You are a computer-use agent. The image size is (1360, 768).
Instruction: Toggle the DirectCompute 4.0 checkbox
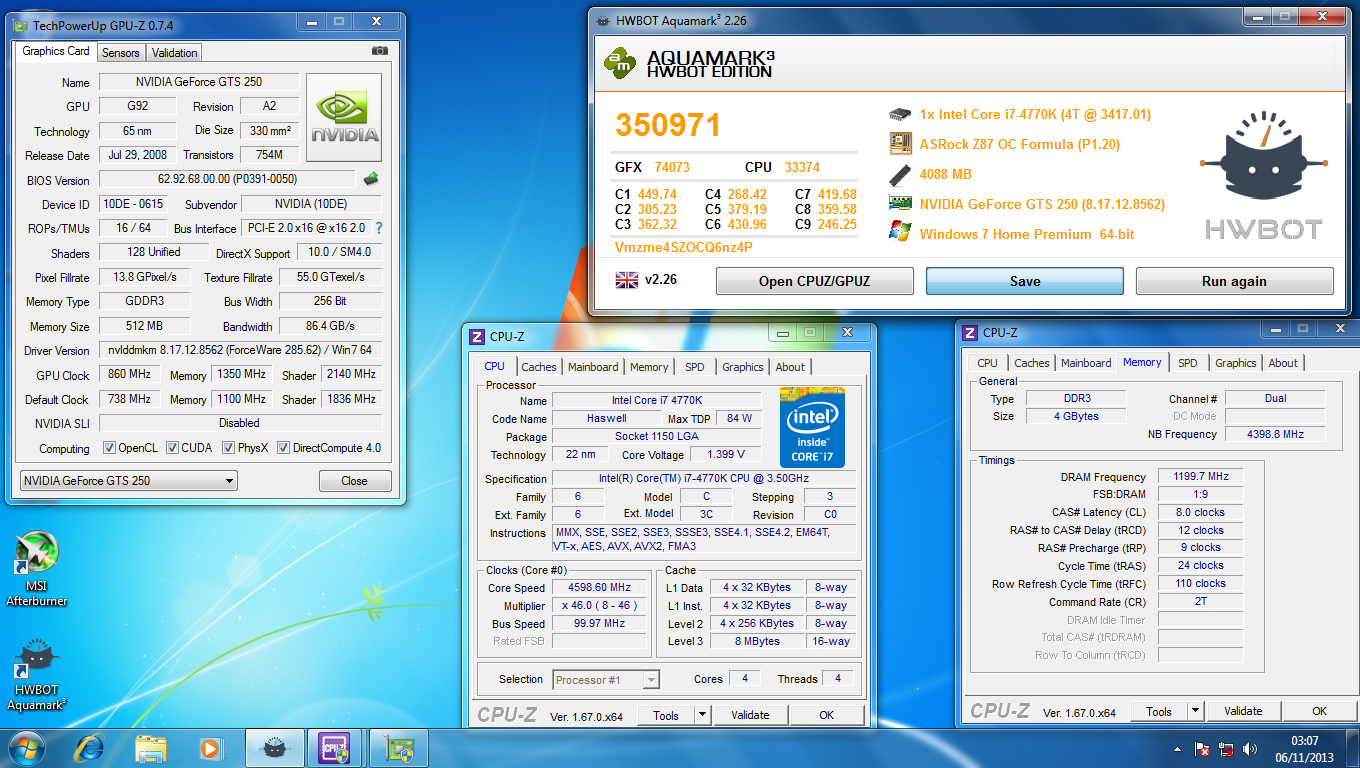(283, 448)
